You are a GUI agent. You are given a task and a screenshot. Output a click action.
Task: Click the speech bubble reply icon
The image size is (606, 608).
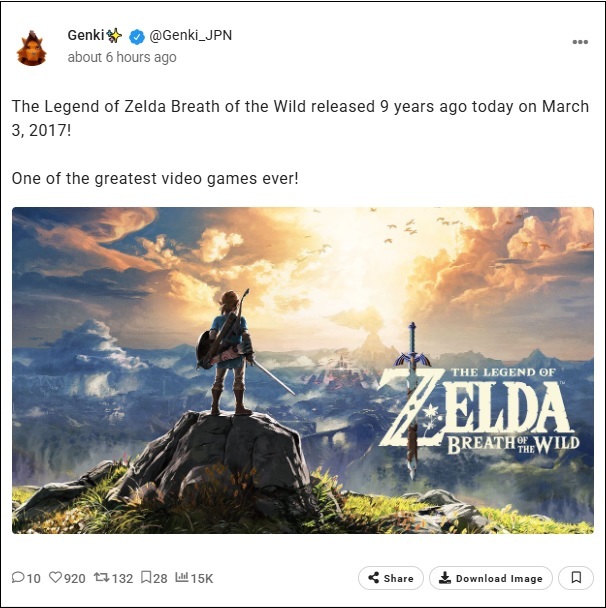pyautogui.click(x=18, y=577)
